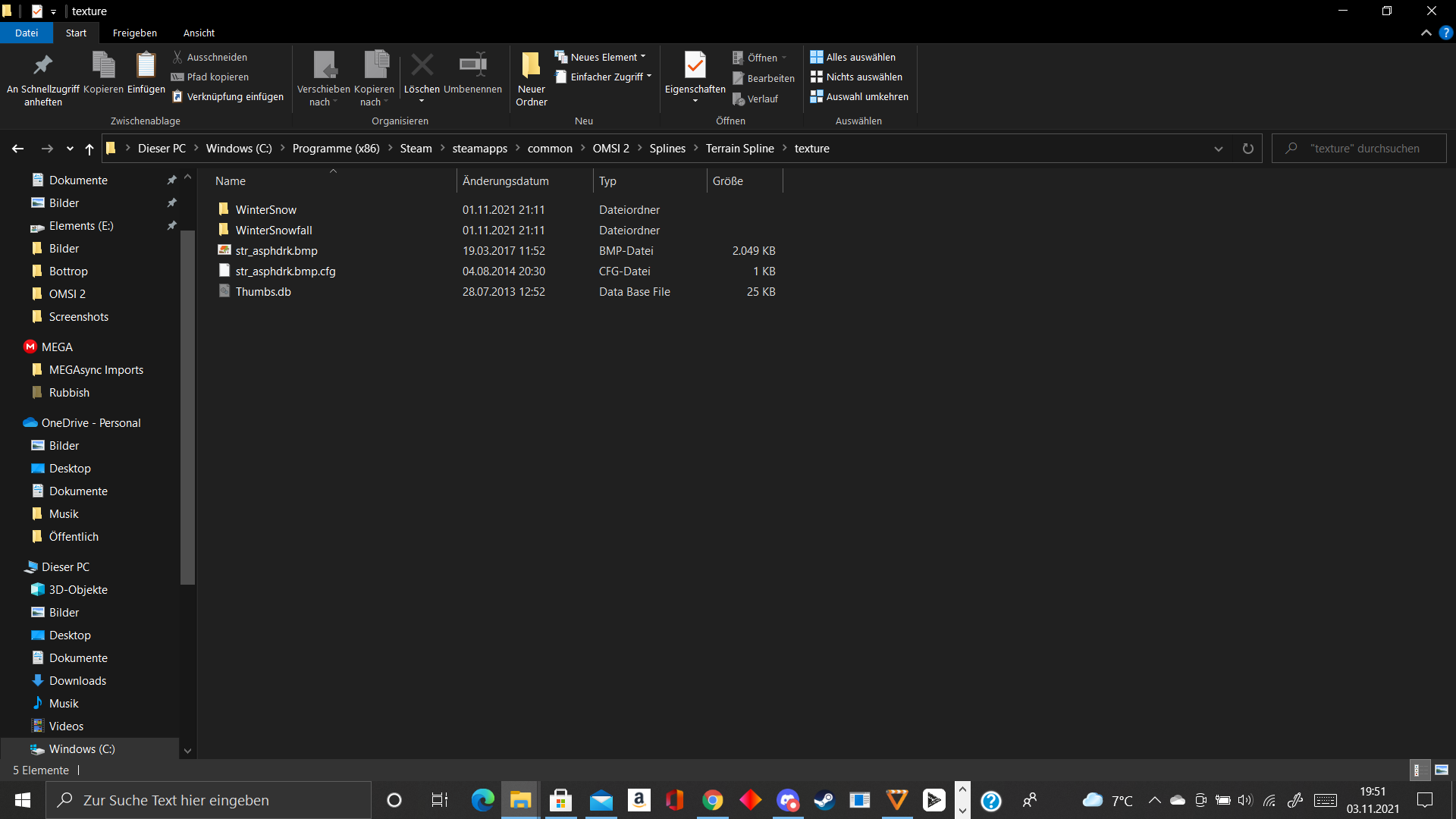
Task: Open the Freigeben ribbon tab
Action: coord(134,33)
